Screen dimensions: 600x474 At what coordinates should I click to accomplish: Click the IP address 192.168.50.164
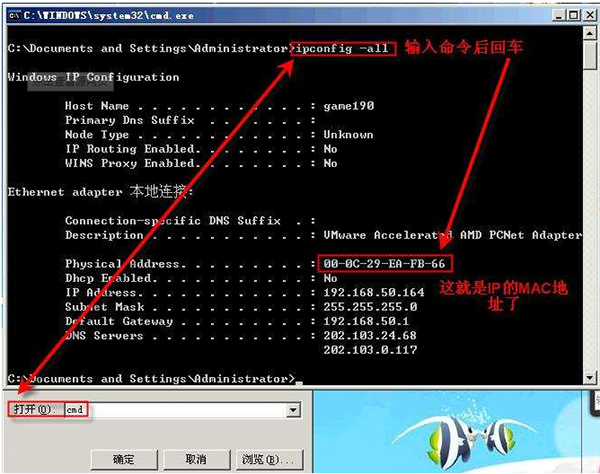pyautogui.click(x=373, y=292)
